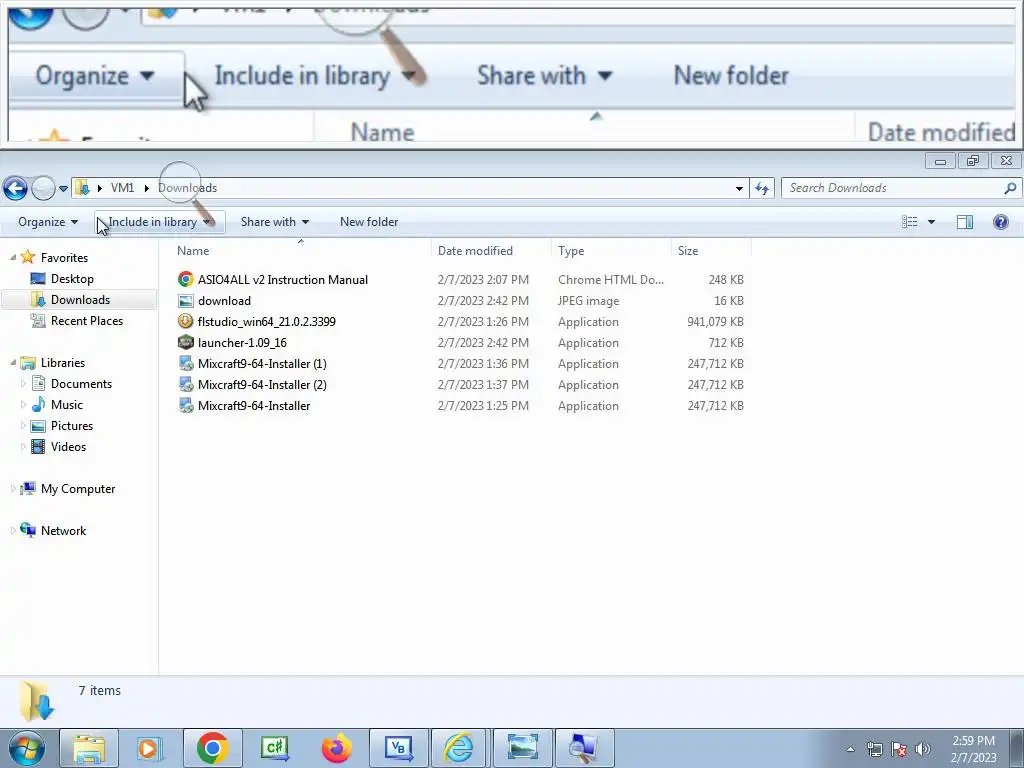Screen dimensions: 1024x768
Task: Click the 941,079 KB size cell
Action: point(715,321)
